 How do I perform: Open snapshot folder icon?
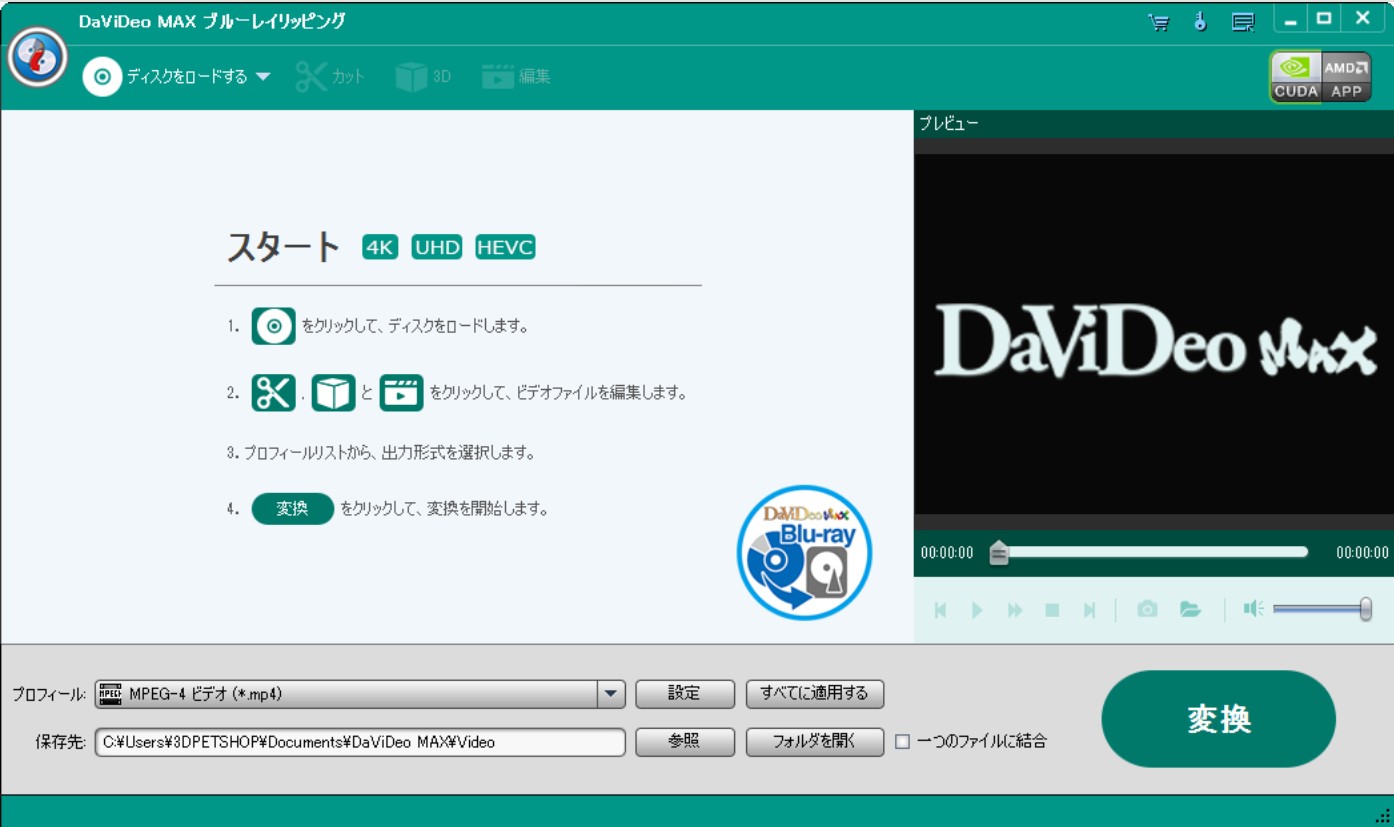(x=1190, y=609)
